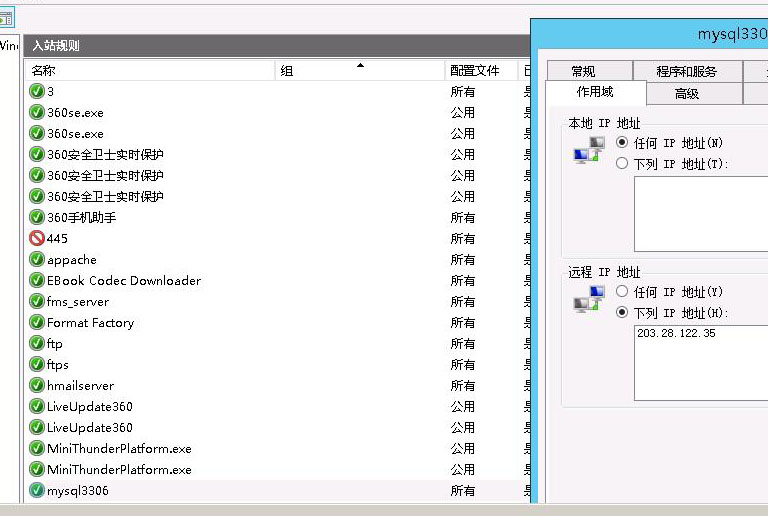The height and width of the screenshot is (516, 768).
Task: Select the hmailserver rule
Action: 80,386
